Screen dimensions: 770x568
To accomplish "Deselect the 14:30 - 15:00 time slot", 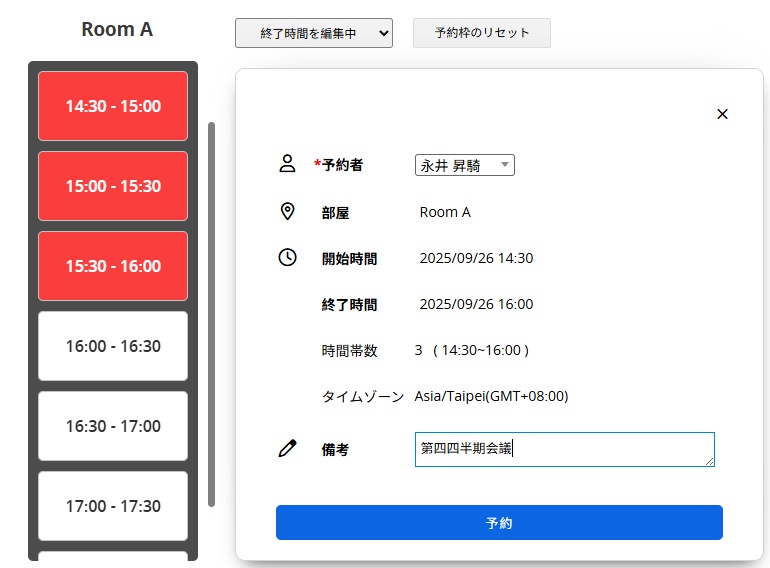I will click(113, 106).
